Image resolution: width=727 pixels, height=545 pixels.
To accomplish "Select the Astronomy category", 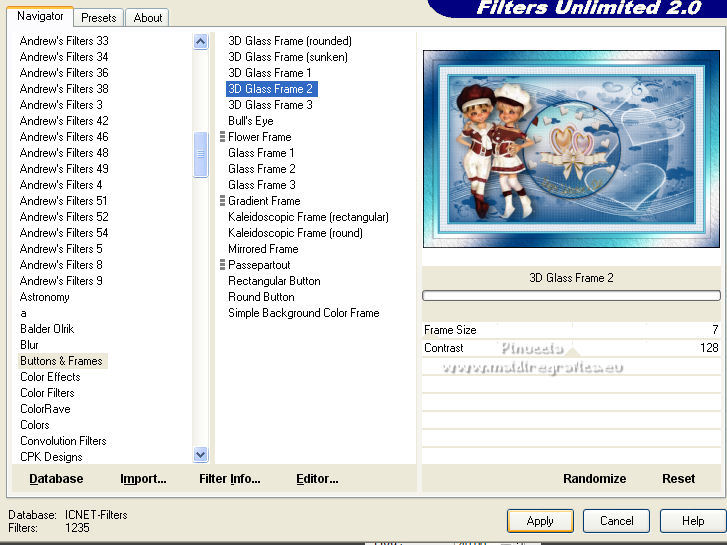I will click(45, 297).
